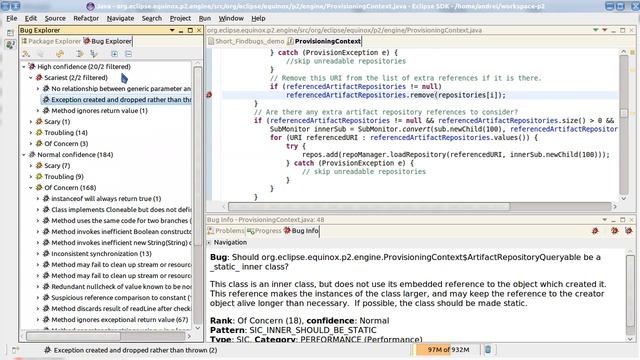Open the green editor dropdown arrow at top

pyautogui.click(x=596, y=30)
